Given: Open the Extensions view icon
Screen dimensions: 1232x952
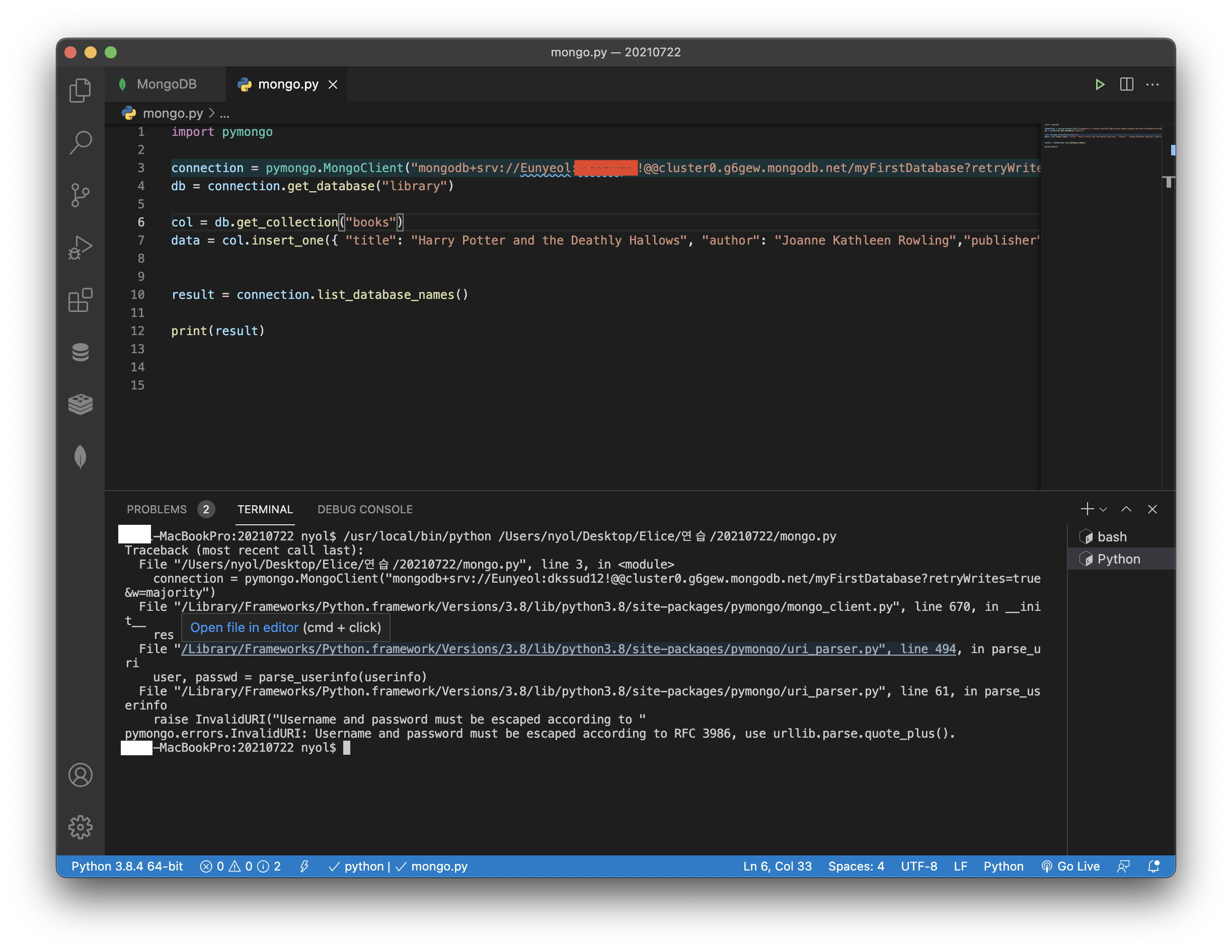Looking at the screenshot, I should pyautogui.click(x=80, y=300).
